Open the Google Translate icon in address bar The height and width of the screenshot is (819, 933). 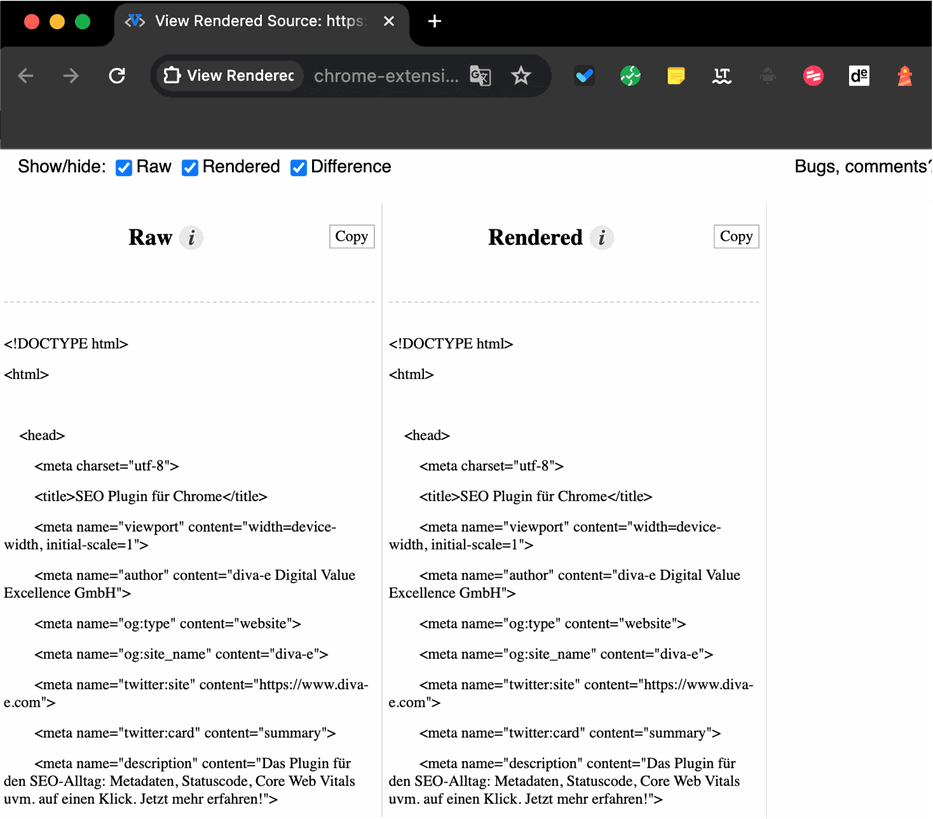[480, 76]
